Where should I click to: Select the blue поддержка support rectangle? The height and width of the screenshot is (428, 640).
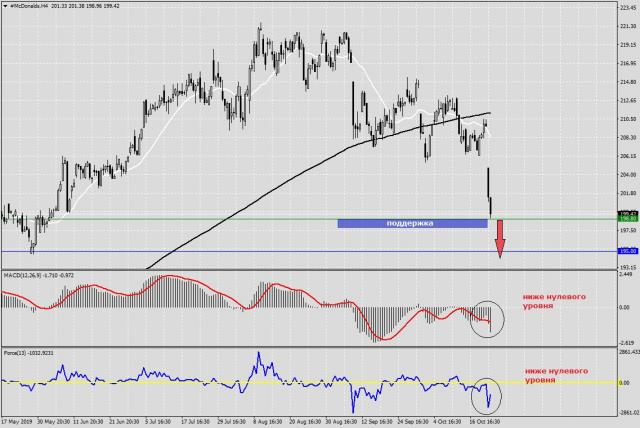[x=411, y=223]
